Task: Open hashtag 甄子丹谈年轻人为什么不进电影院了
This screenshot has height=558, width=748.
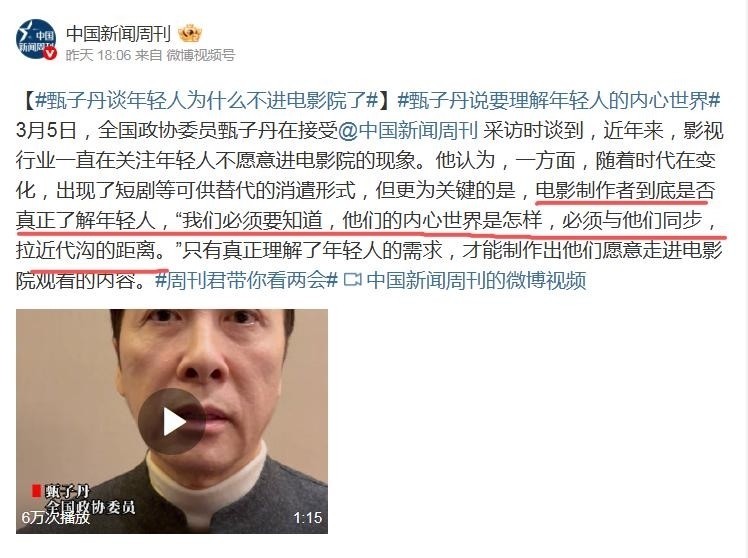Action: tap(207, 101)
